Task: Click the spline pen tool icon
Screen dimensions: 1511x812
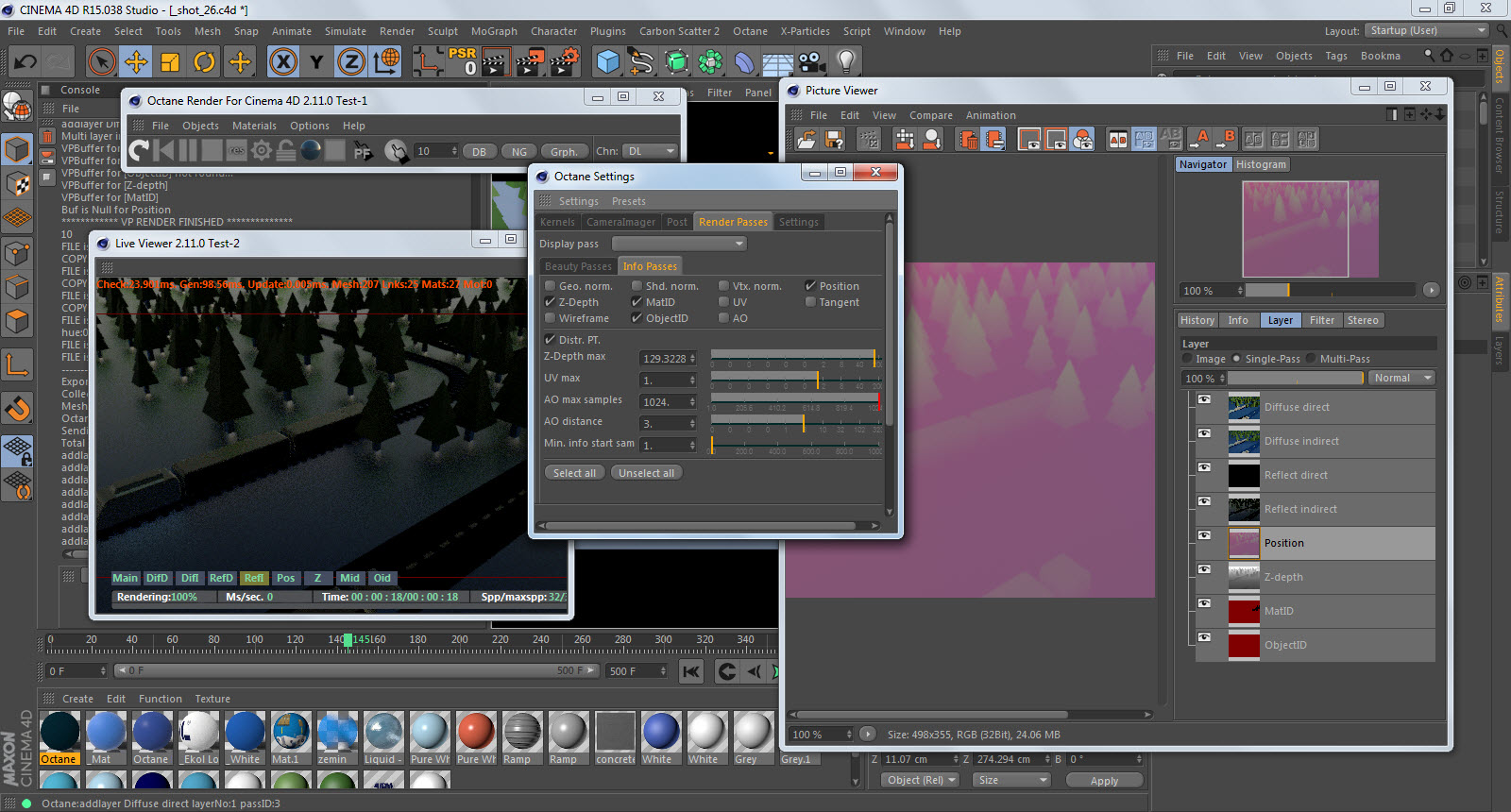Action: 642,62
